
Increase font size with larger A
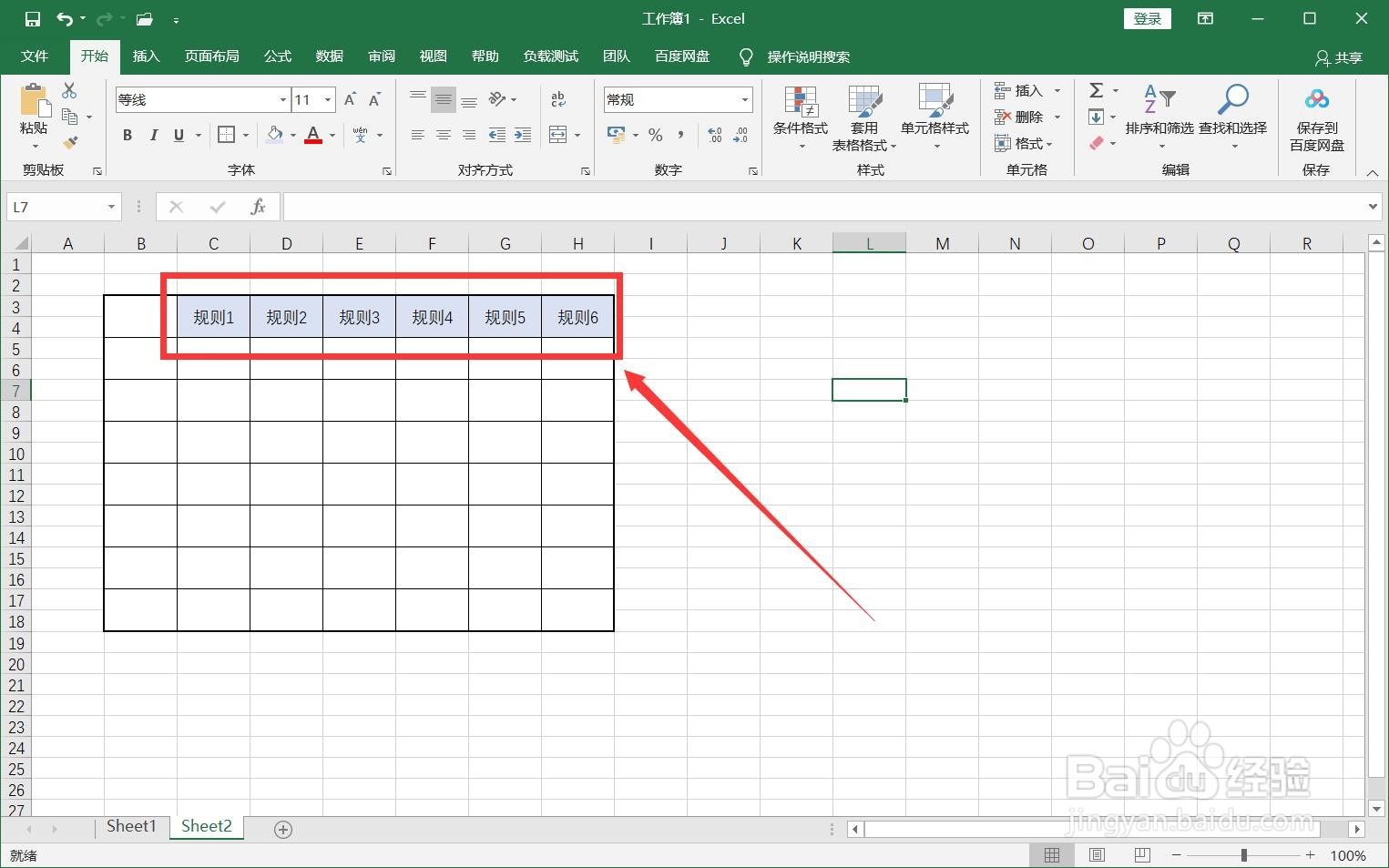(350, 100)
